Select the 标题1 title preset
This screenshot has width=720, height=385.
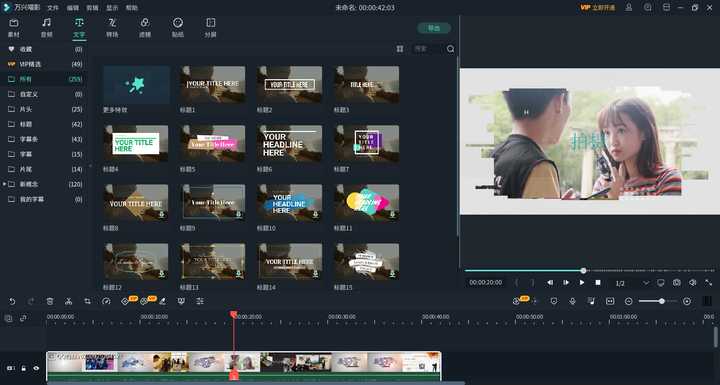213,85
